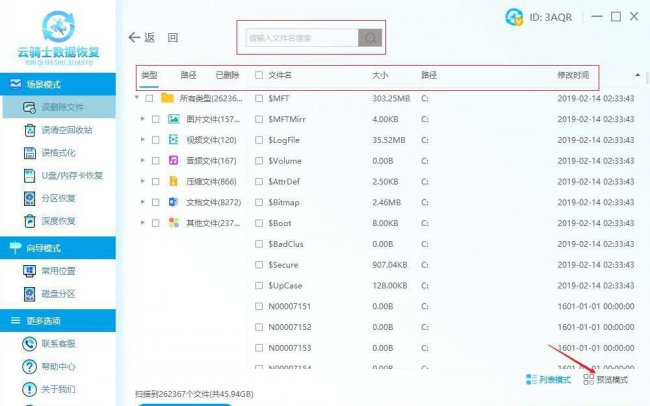Sort by the 修改时间 column header

pyautogui.click(x=573, y=75)
